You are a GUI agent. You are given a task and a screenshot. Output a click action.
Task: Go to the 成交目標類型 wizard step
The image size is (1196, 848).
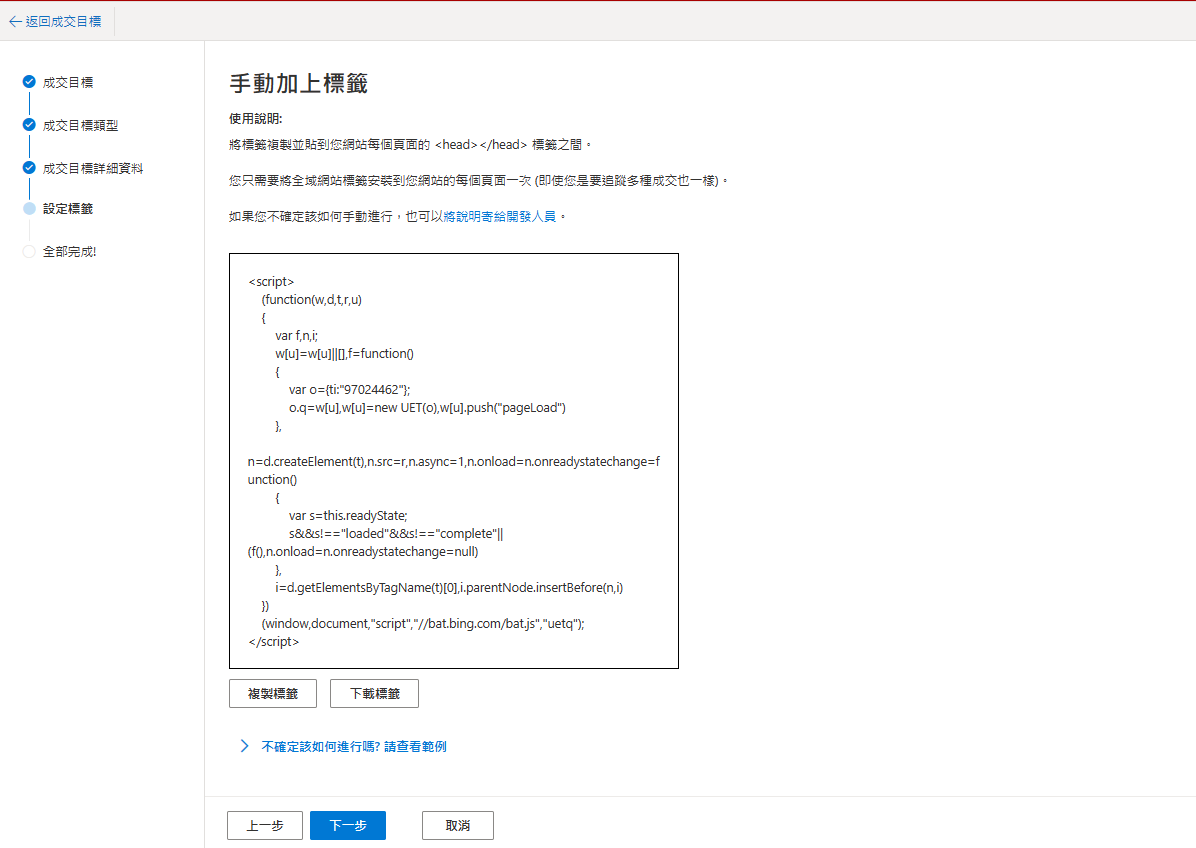pyautogui.click(x=80, y=125)
